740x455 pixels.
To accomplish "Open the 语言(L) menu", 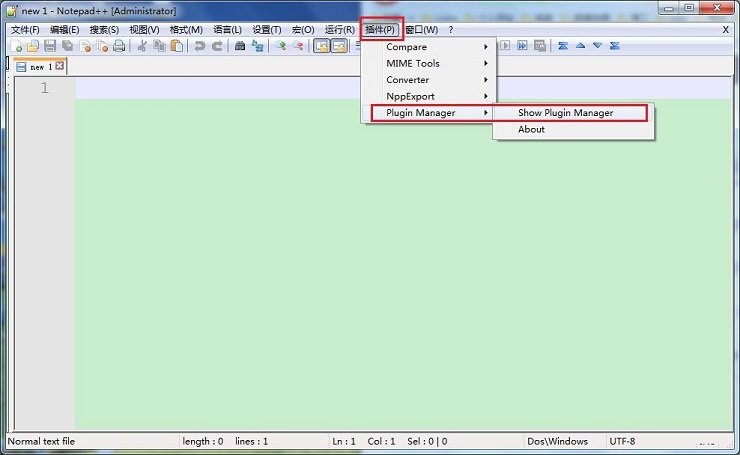I will click(x=227, y=30).
